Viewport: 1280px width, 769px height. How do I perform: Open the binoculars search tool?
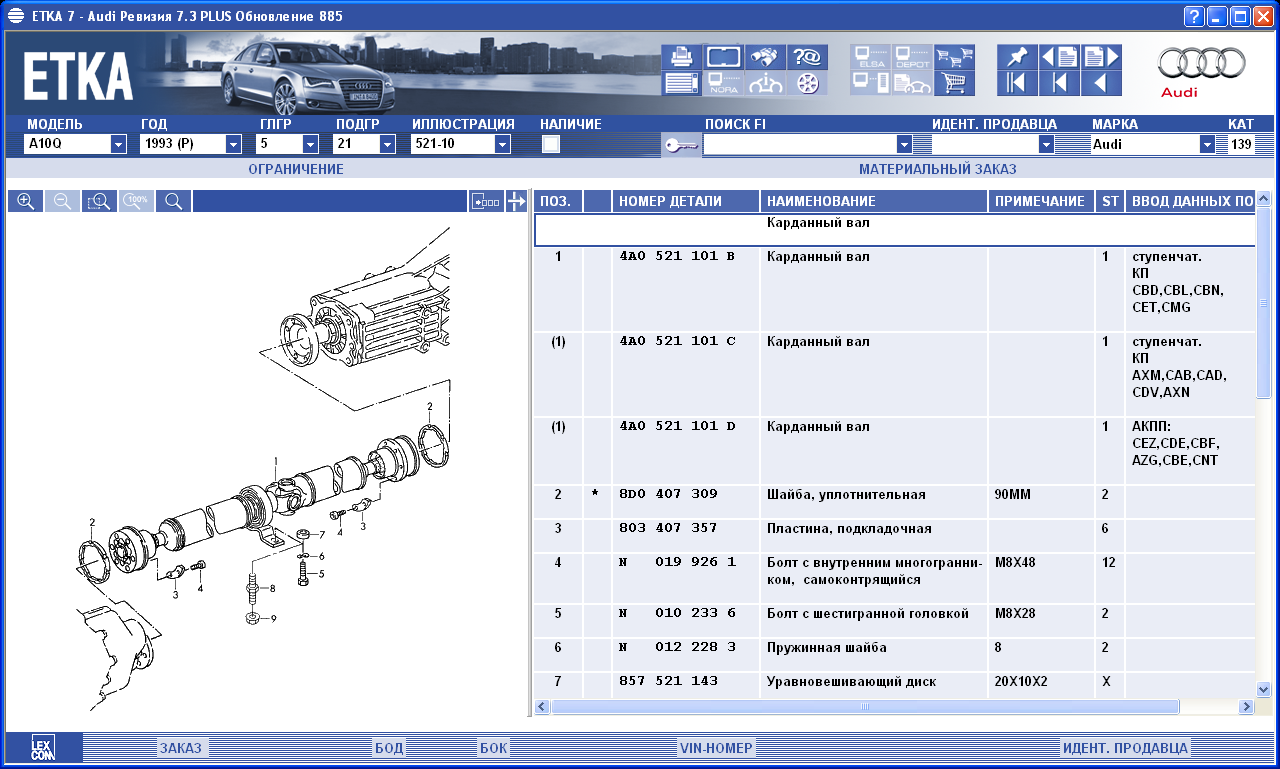[765, 57]
